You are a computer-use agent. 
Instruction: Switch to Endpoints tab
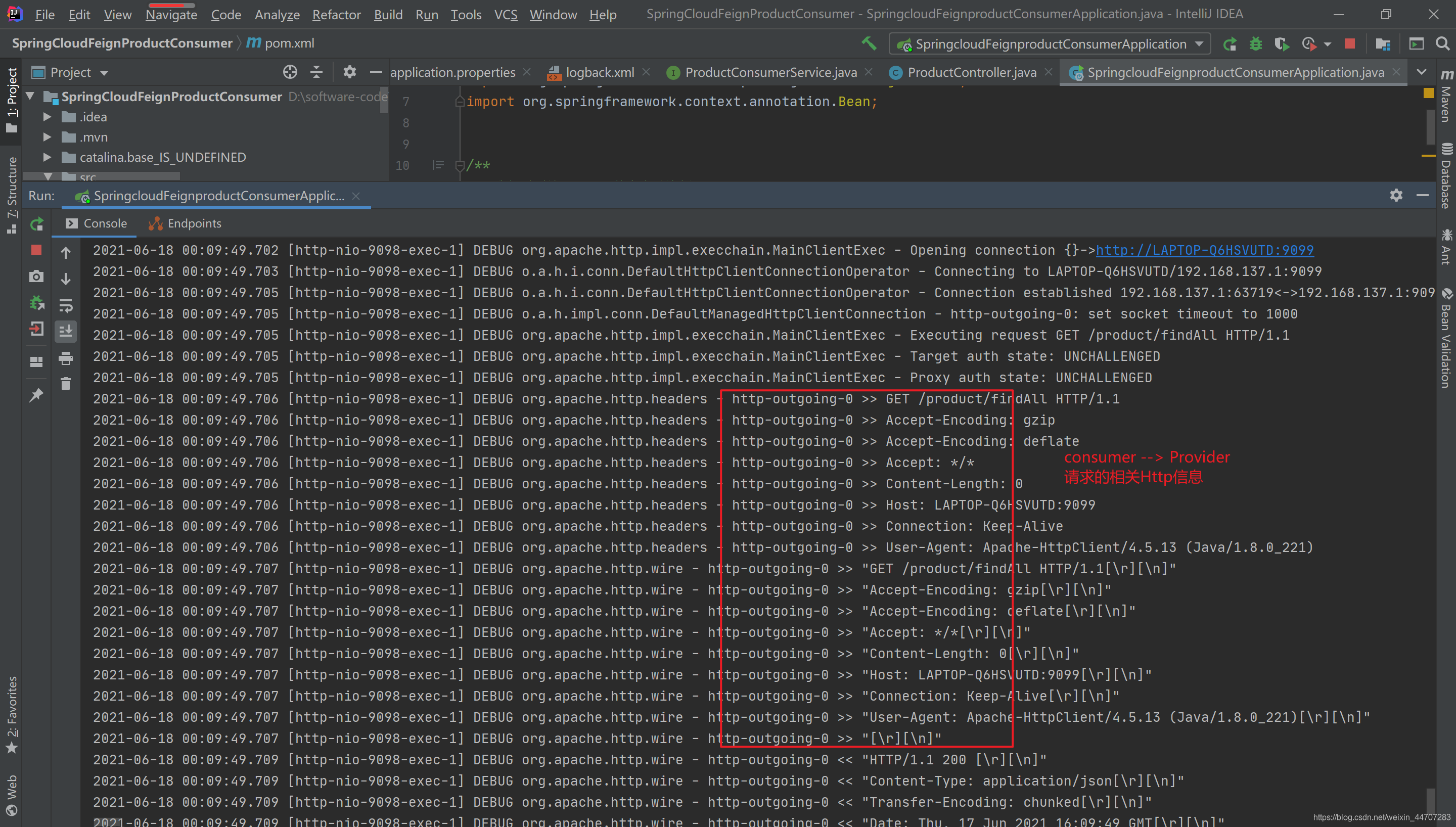[x=185, y=223]
